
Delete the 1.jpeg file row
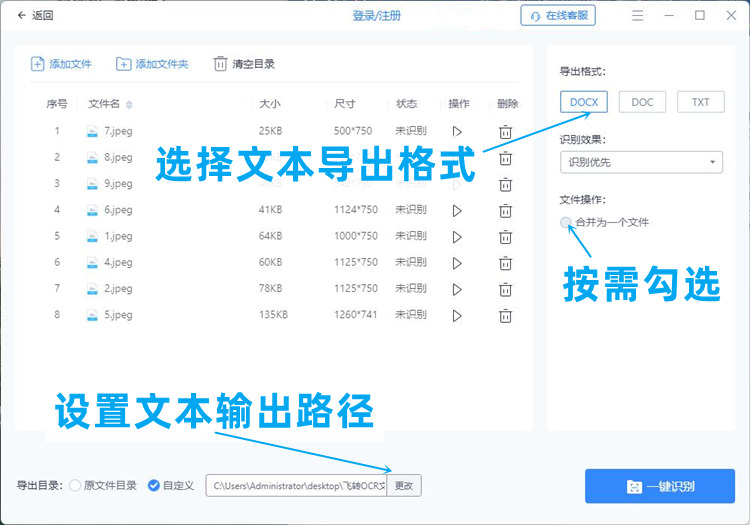point(506,237)
